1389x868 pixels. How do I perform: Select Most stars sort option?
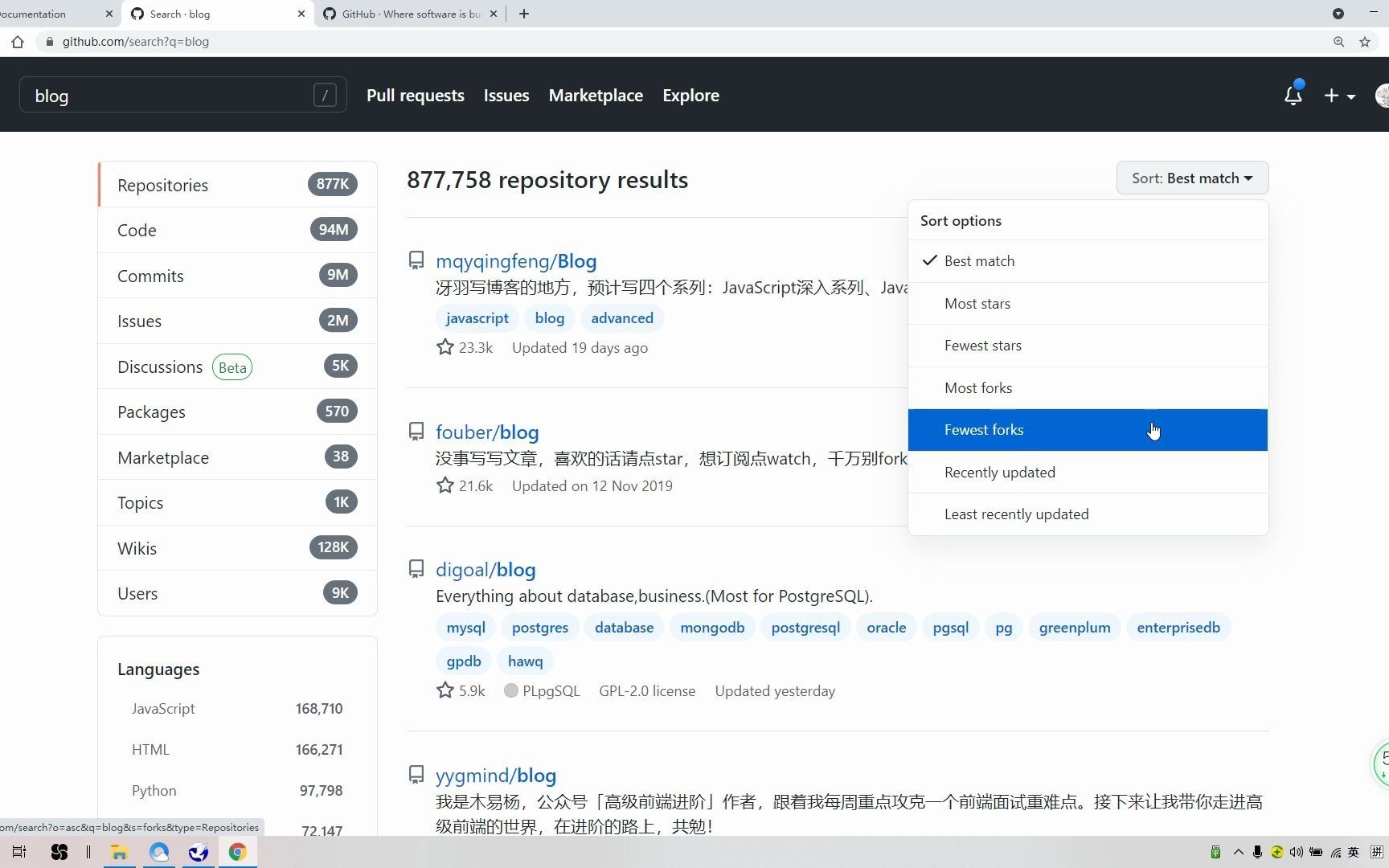[x=1088, y=303]
